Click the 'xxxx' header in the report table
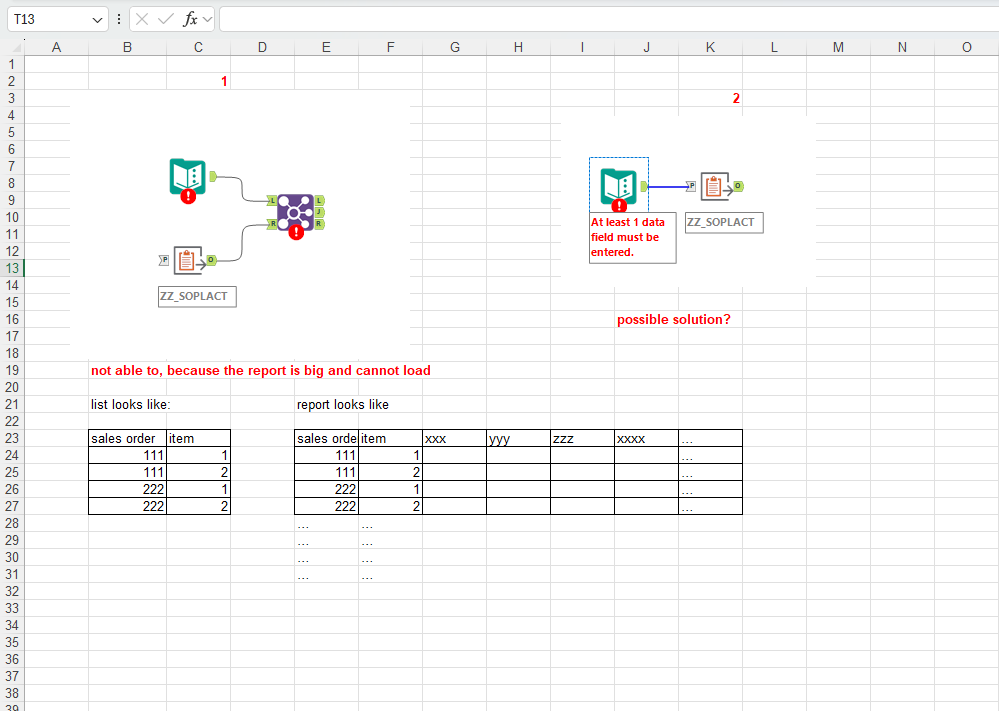 coord(647,438)
